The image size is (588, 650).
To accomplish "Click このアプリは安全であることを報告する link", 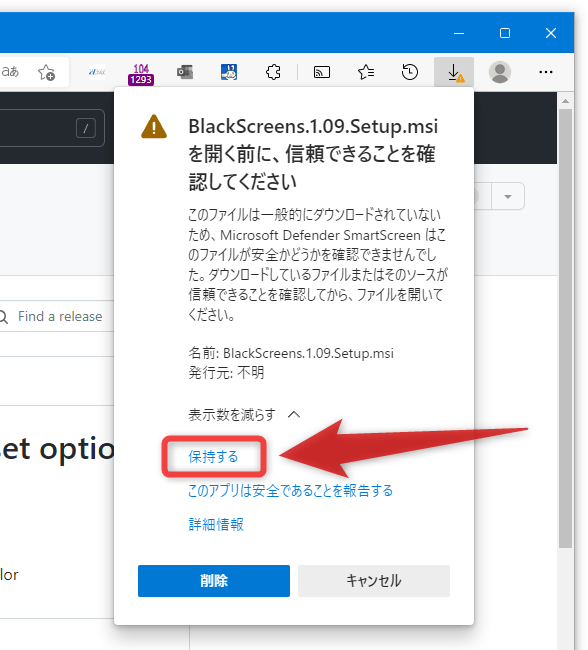I will pos(290,490).
